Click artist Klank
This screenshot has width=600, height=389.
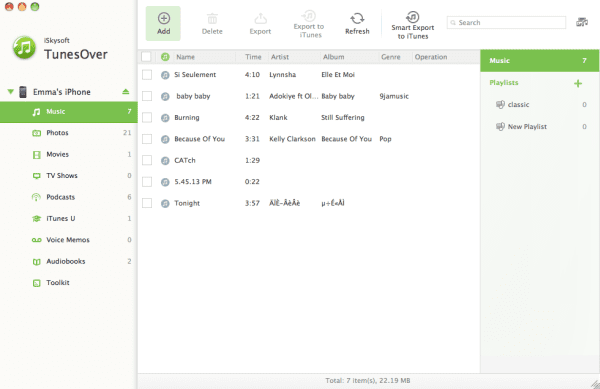[278, 117]
